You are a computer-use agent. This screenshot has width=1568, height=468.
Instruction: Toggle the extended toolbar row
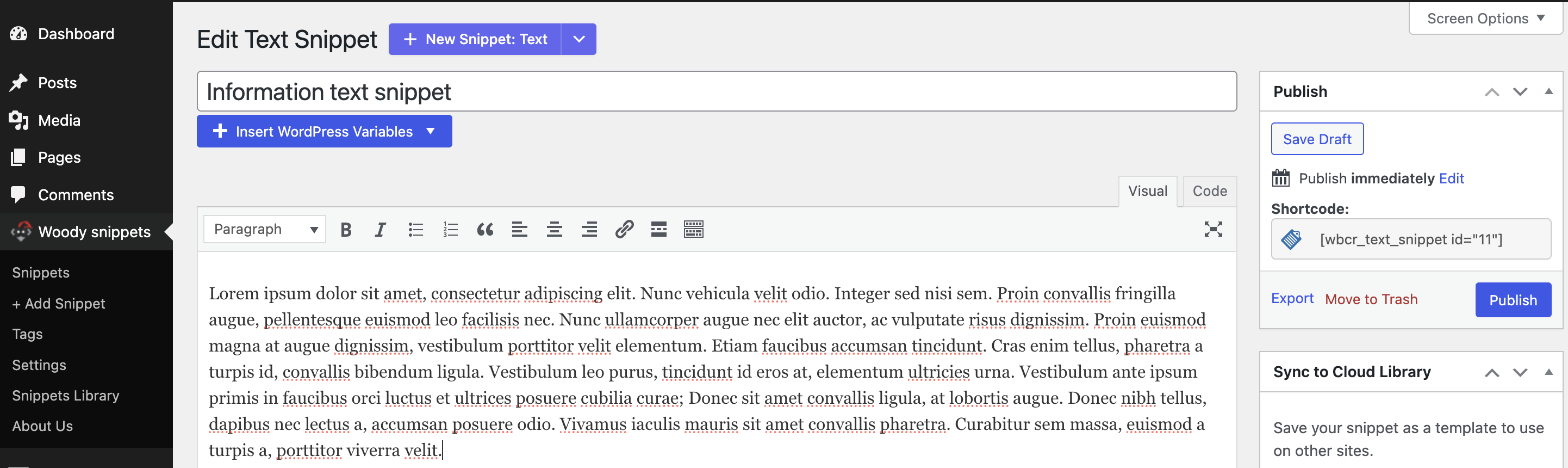coord(693,230)
